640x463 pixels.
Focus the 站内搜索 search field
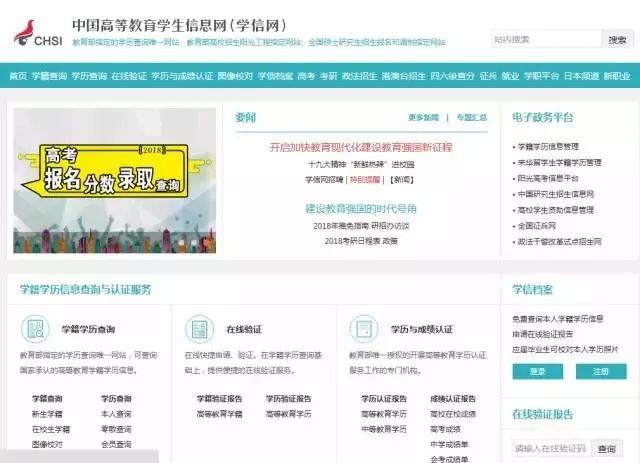547,40
